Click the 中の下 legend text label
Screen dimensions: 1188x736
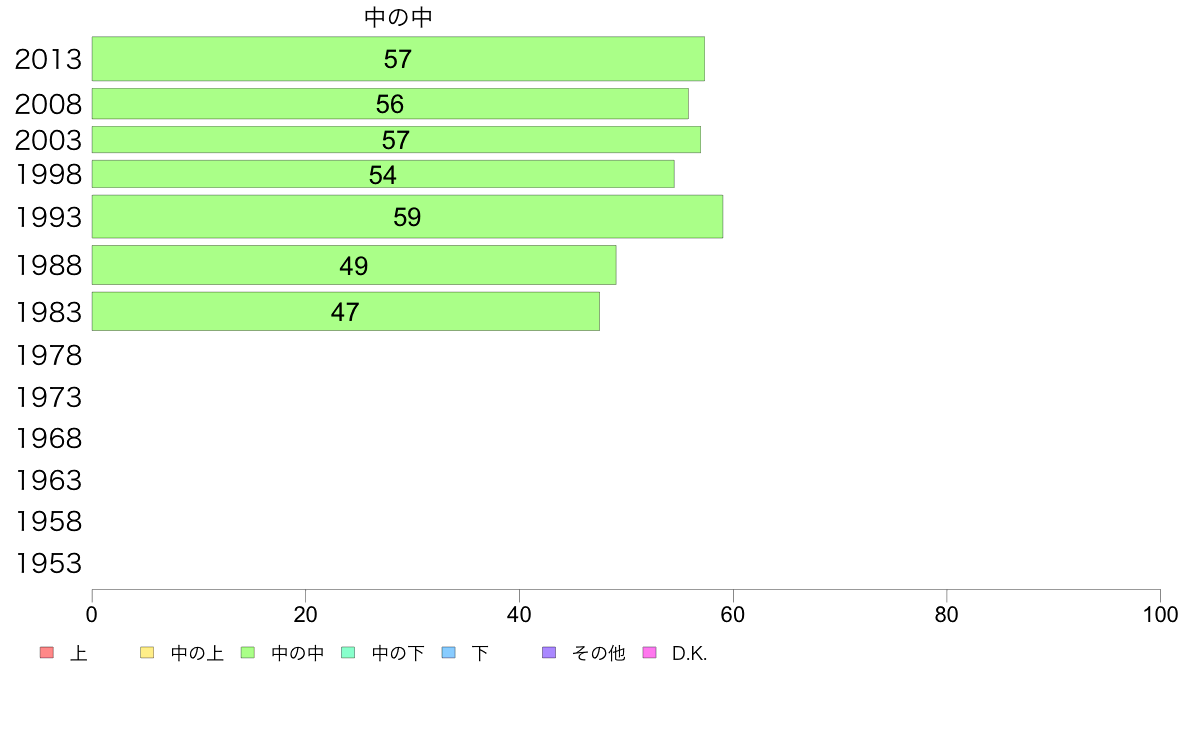(398, 653)
